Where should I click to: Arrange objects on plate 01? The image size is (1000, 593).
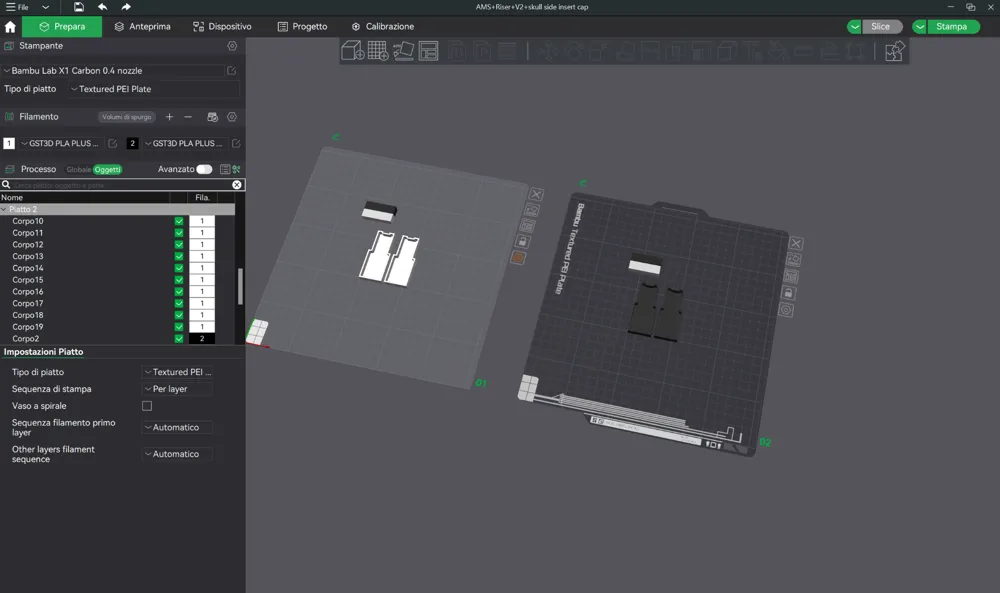[x=527, y=226]
